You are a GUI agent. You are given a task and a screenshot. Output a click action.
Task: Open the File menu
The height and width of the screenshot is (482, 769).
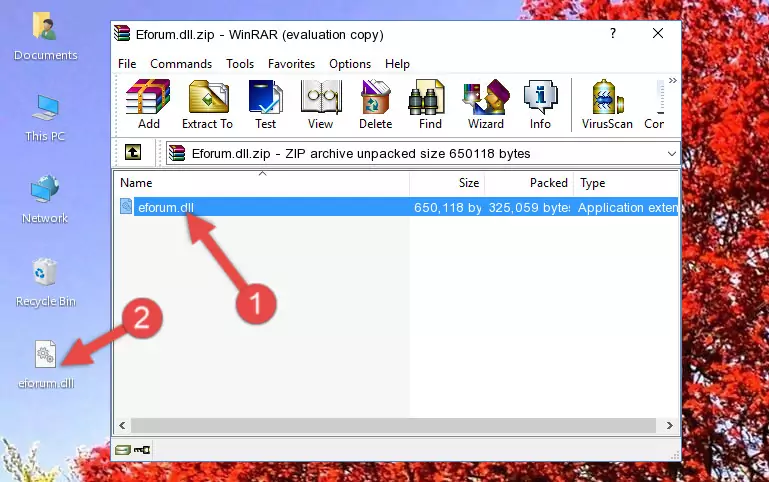click(127, 64)
